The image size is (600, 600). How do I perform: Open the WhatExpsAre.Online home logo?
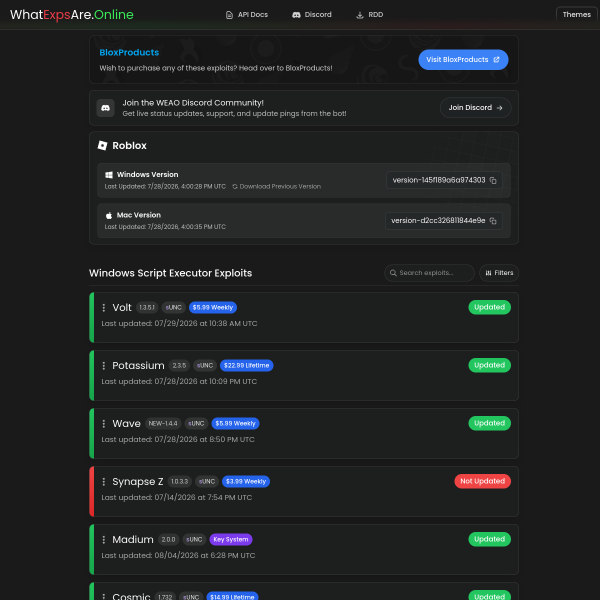(x=72, y=15)
